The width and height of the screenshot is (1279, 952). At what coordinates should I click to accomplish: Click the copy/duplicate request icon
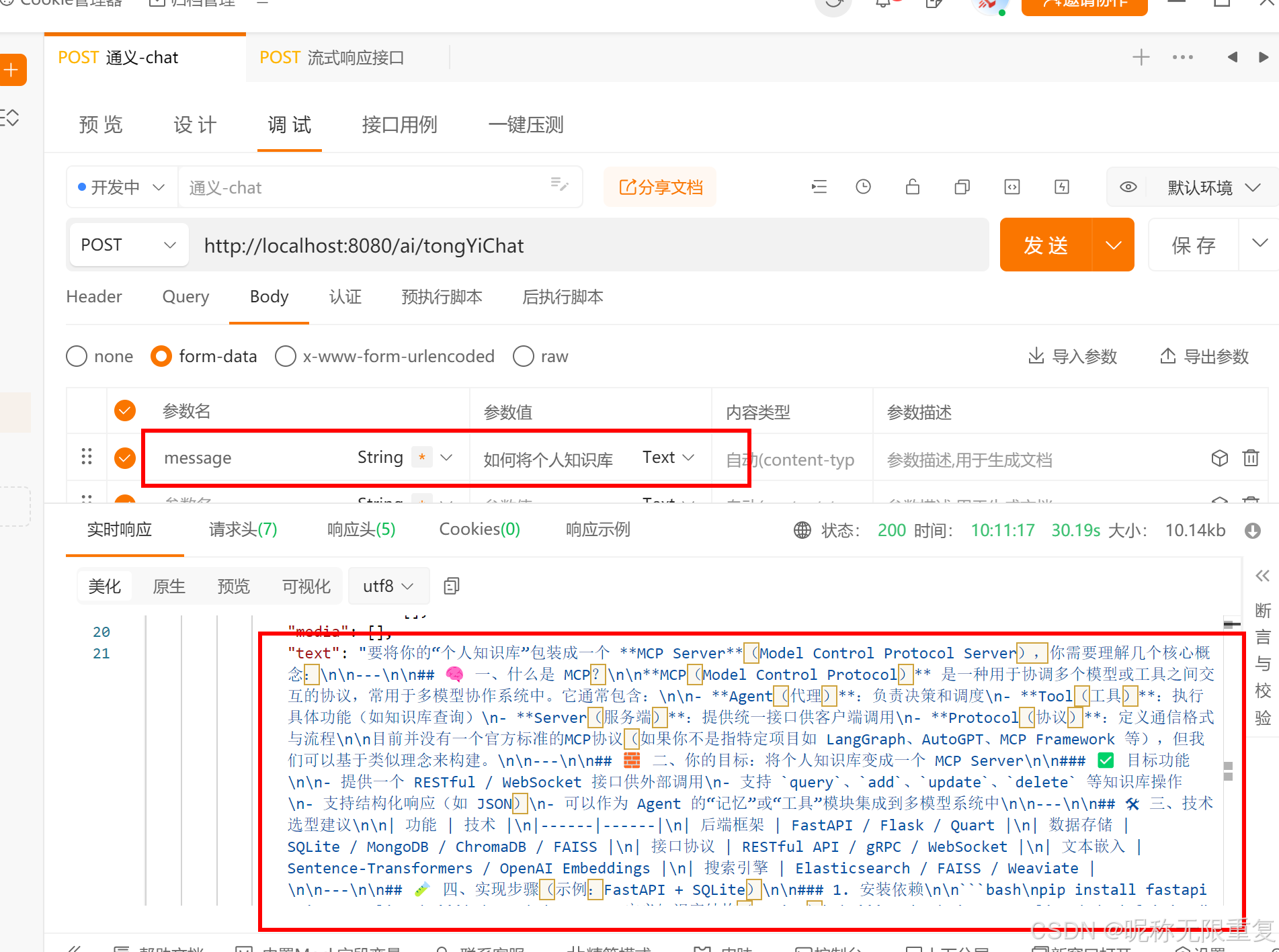(x=962, y=187)
